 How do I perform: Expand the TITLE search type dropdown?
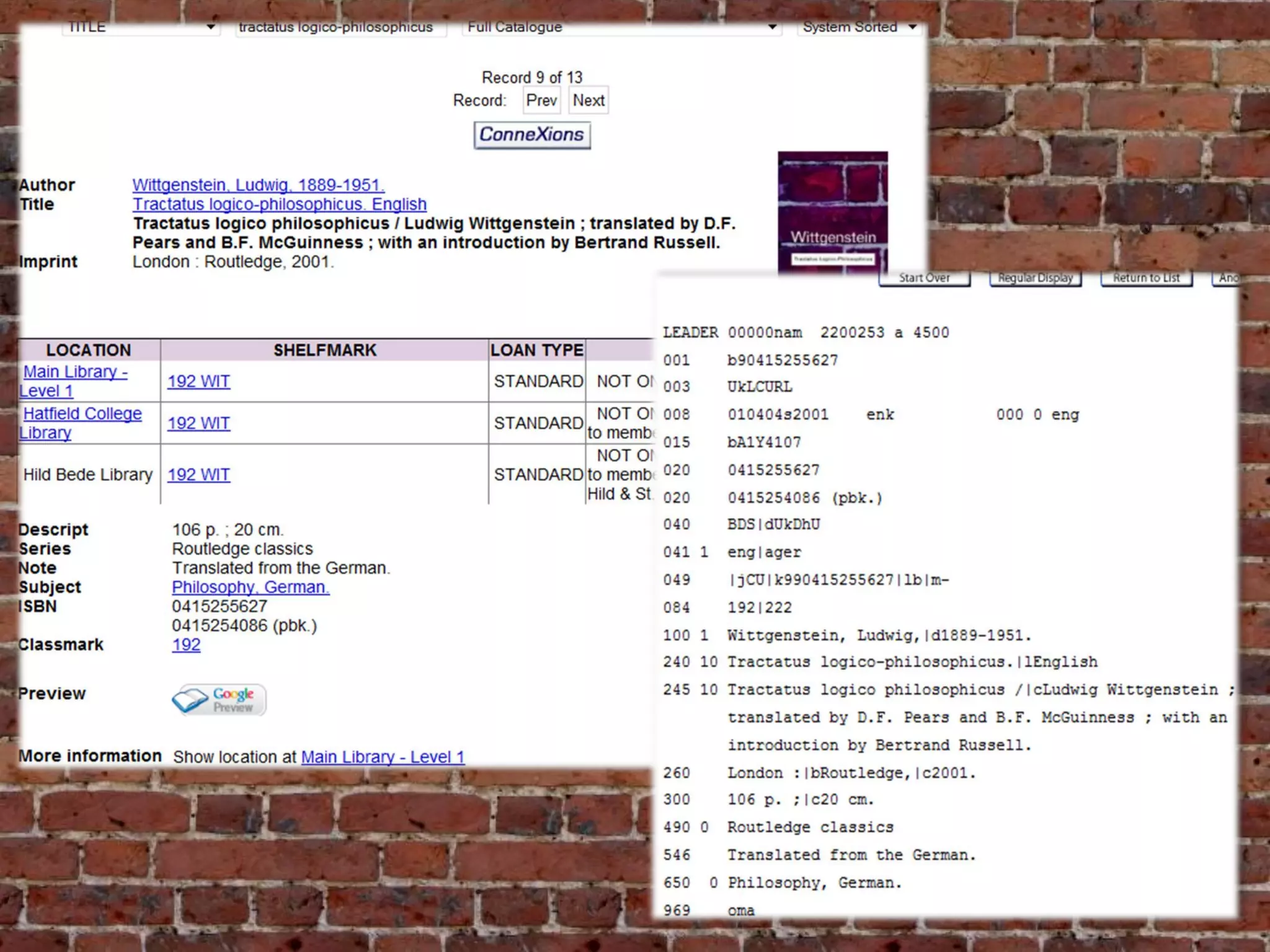pos(141,28)
